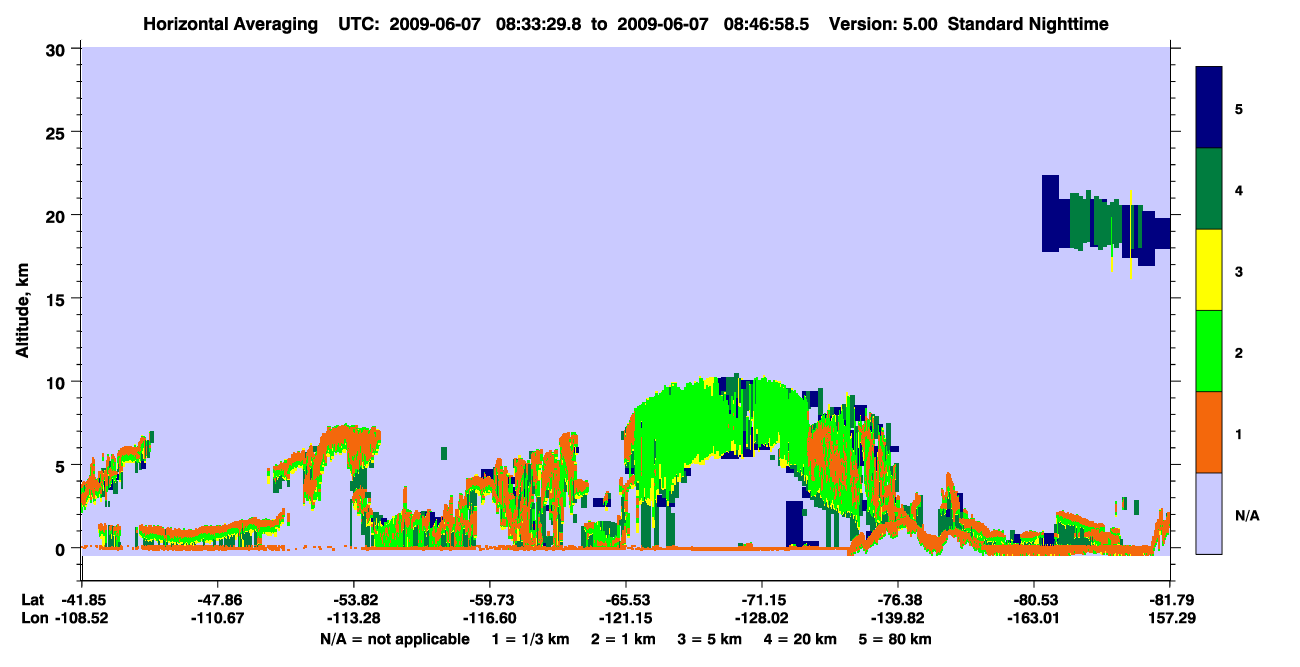Click longitude value -116.60

tap(490, 619)
